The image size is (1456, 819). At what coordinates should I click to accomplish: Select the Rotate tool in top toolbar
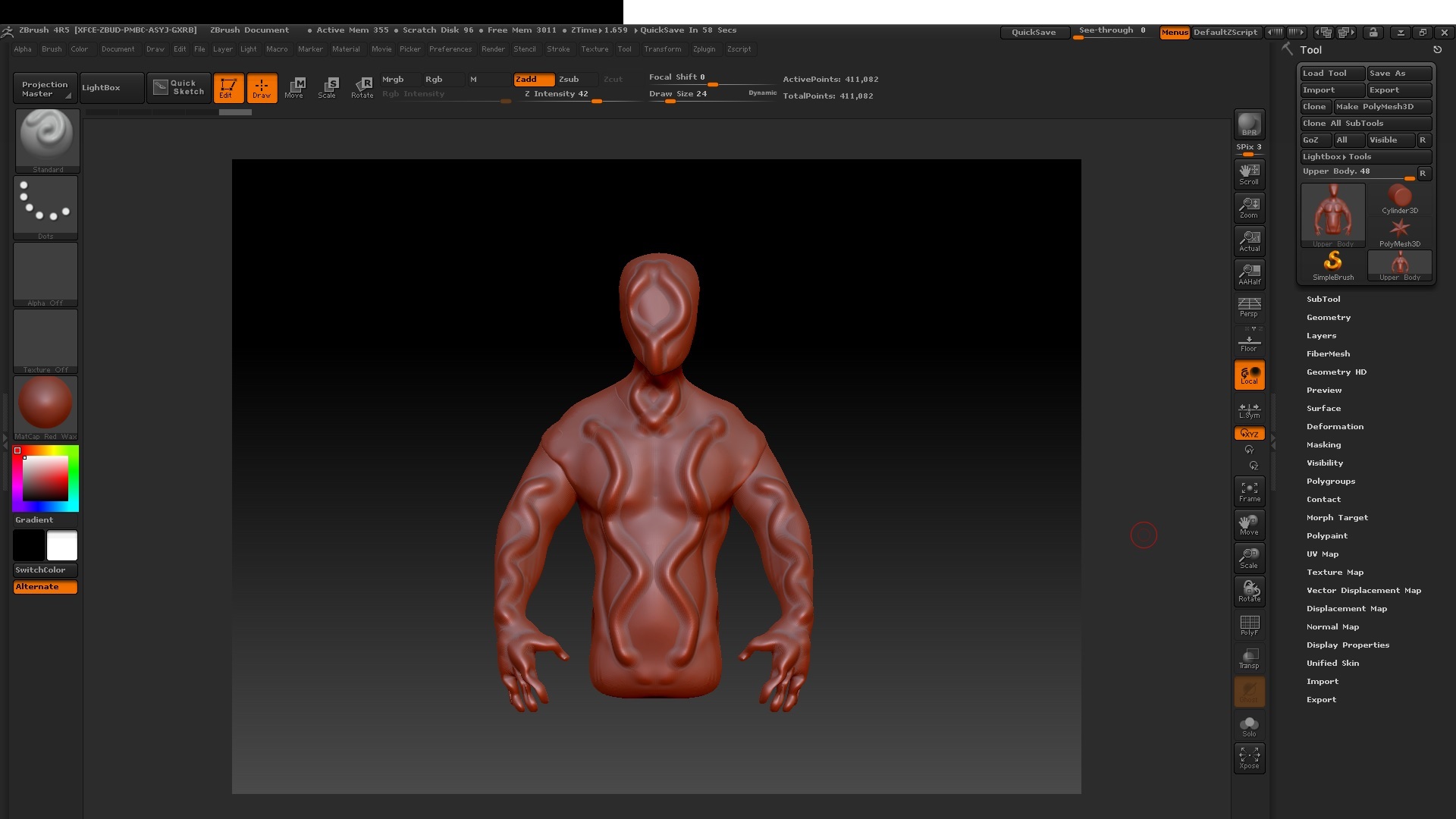[362, 87]
